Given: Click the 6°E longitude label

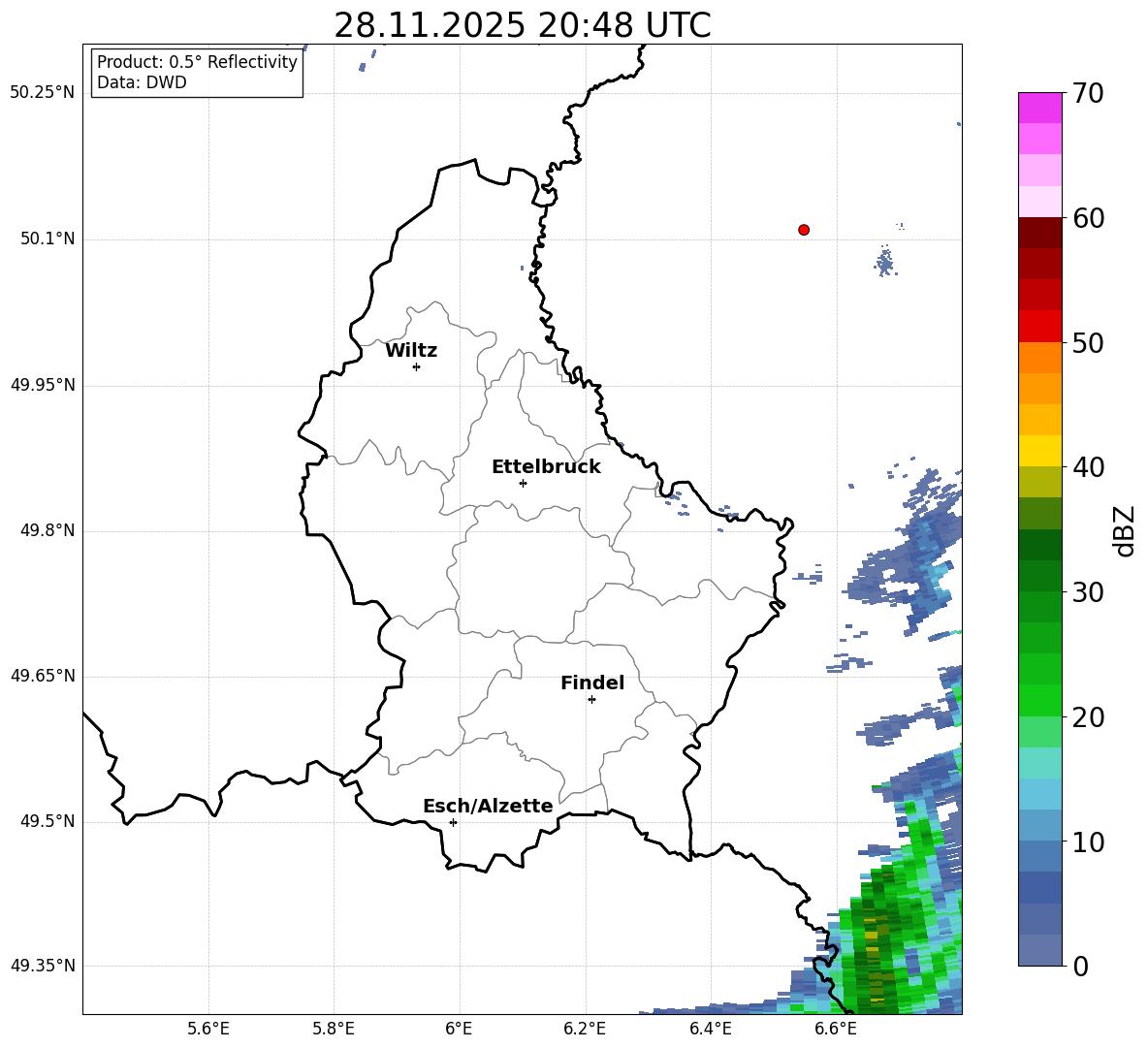Looking at the screenshot, I should coord(459,1029).
